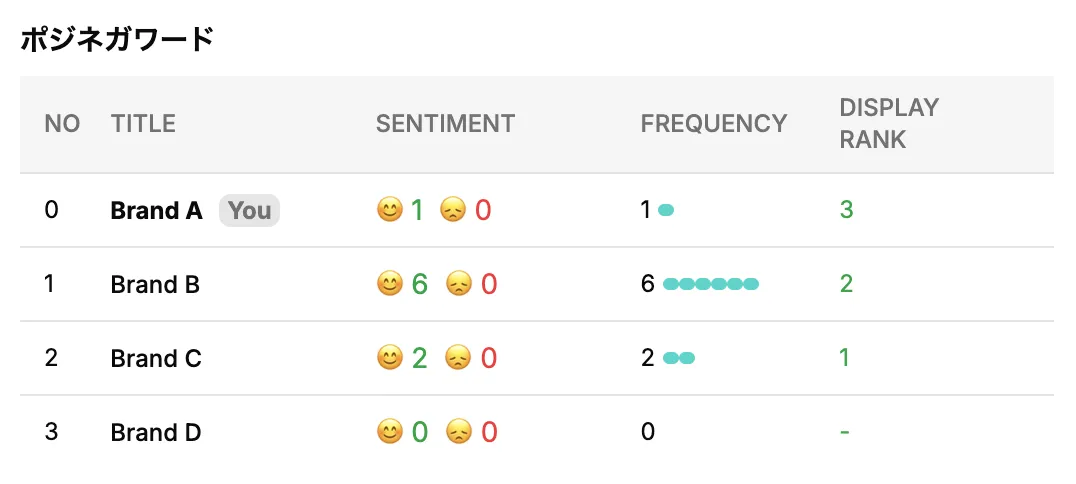Click the happy face icon for Brand B

tap(389, 284)
